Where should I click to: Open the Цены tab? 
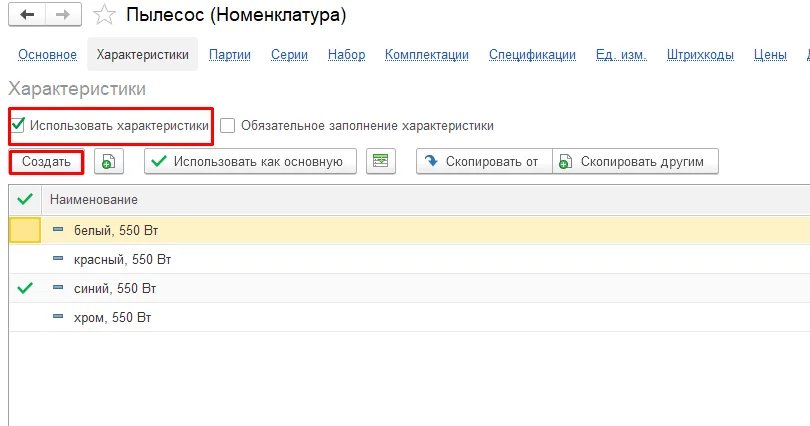[770, 55]
